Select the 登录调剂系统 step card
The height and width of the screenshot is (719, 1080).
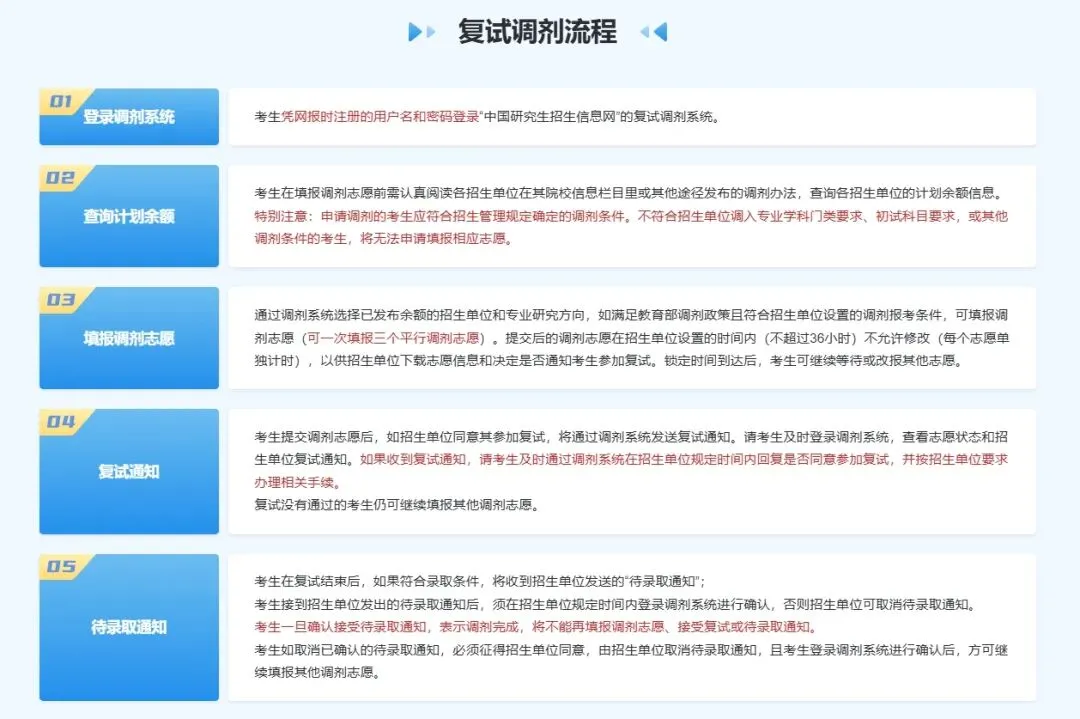129,116
